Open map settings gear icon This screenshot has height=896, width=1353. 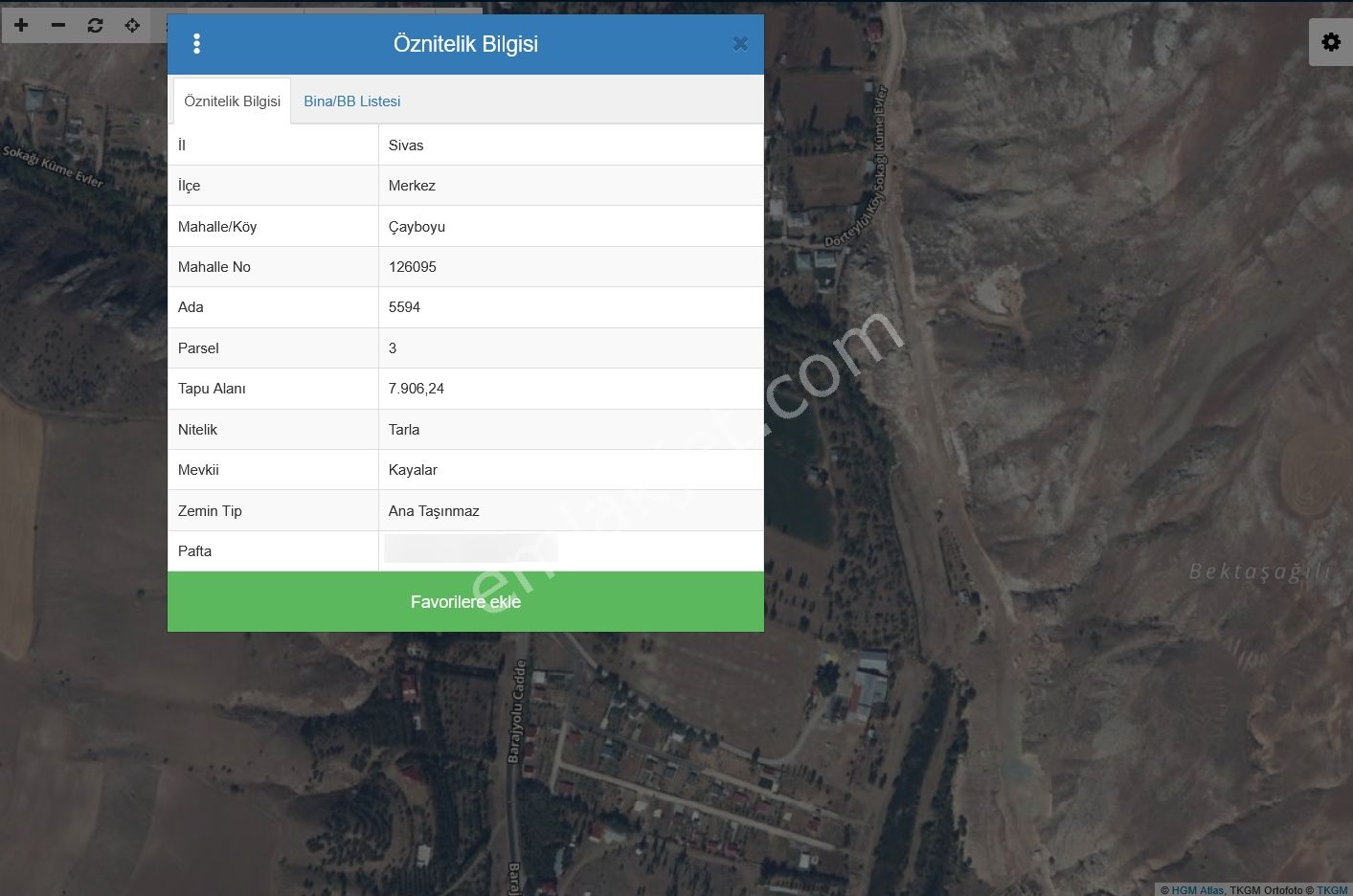point(1330,42)
